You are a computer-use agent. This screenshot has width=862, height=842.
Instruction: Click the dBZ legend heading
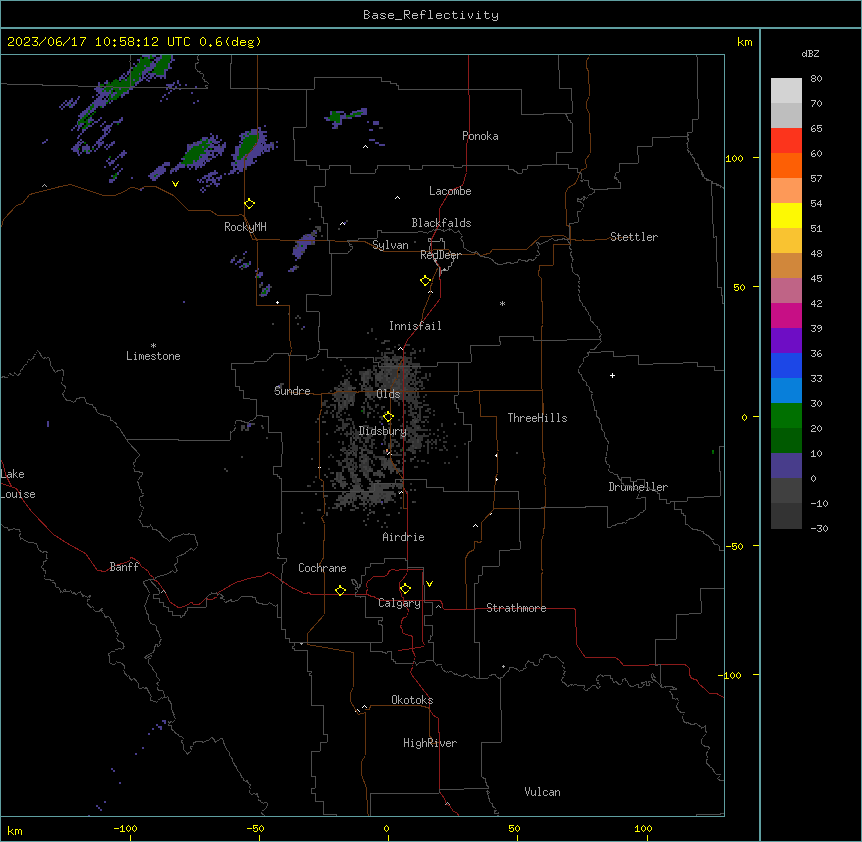pyautogui.click(x=810, y=53)
